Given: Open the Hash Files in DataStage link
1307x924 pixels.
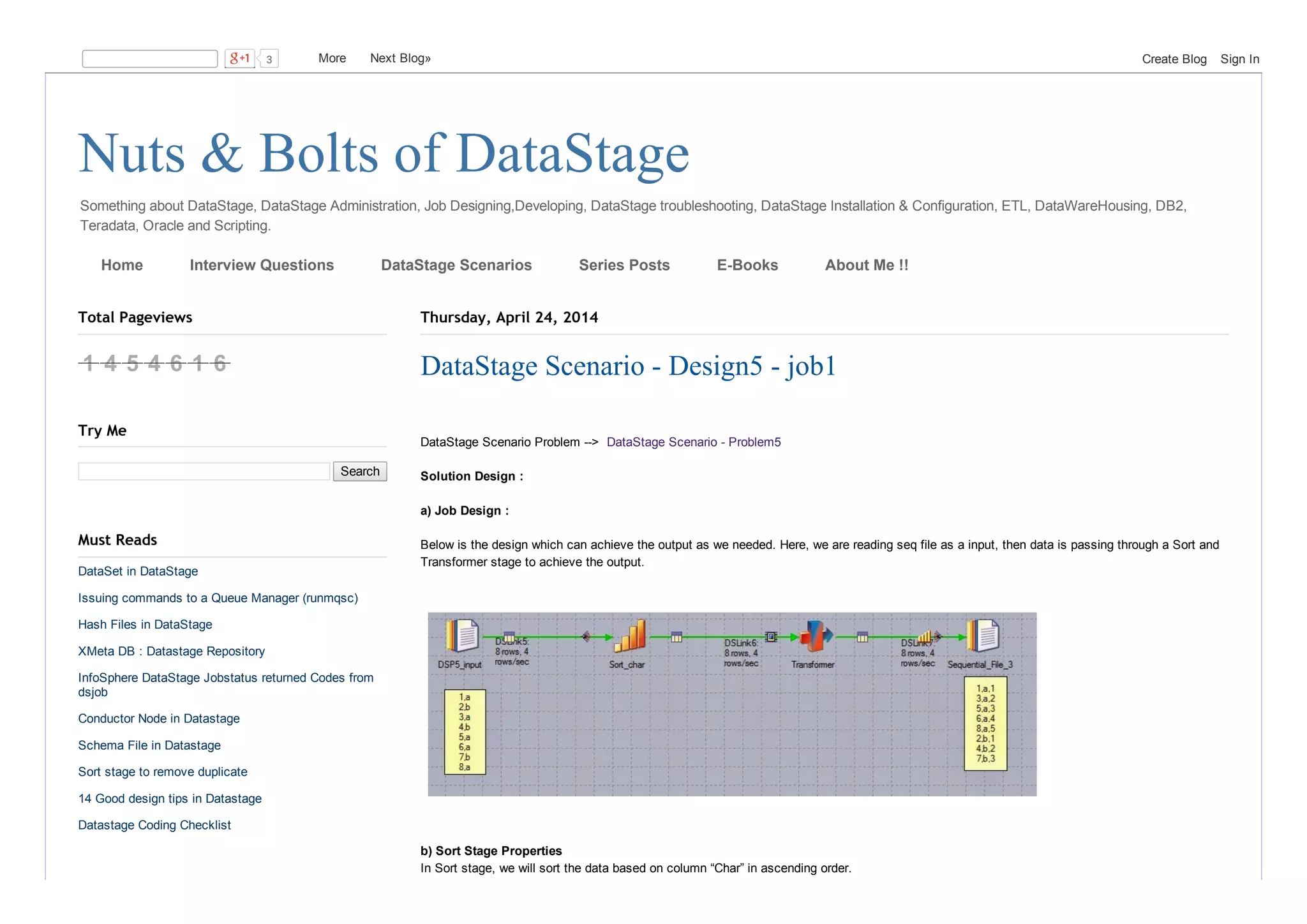Looking at the screenshot, I should tap(145, 625).
